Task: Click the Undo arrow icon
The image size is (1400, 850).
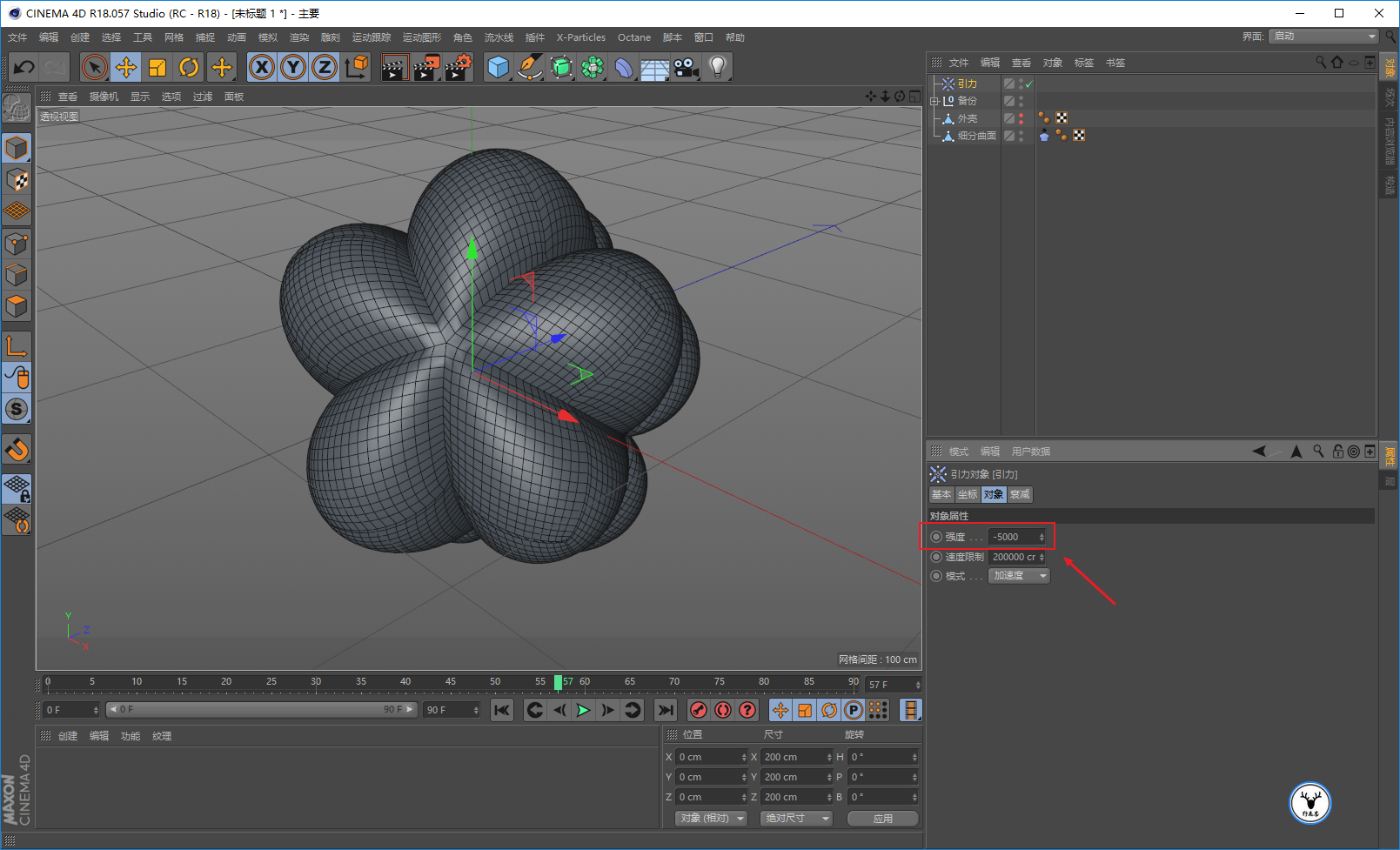Action: [24, 67]
